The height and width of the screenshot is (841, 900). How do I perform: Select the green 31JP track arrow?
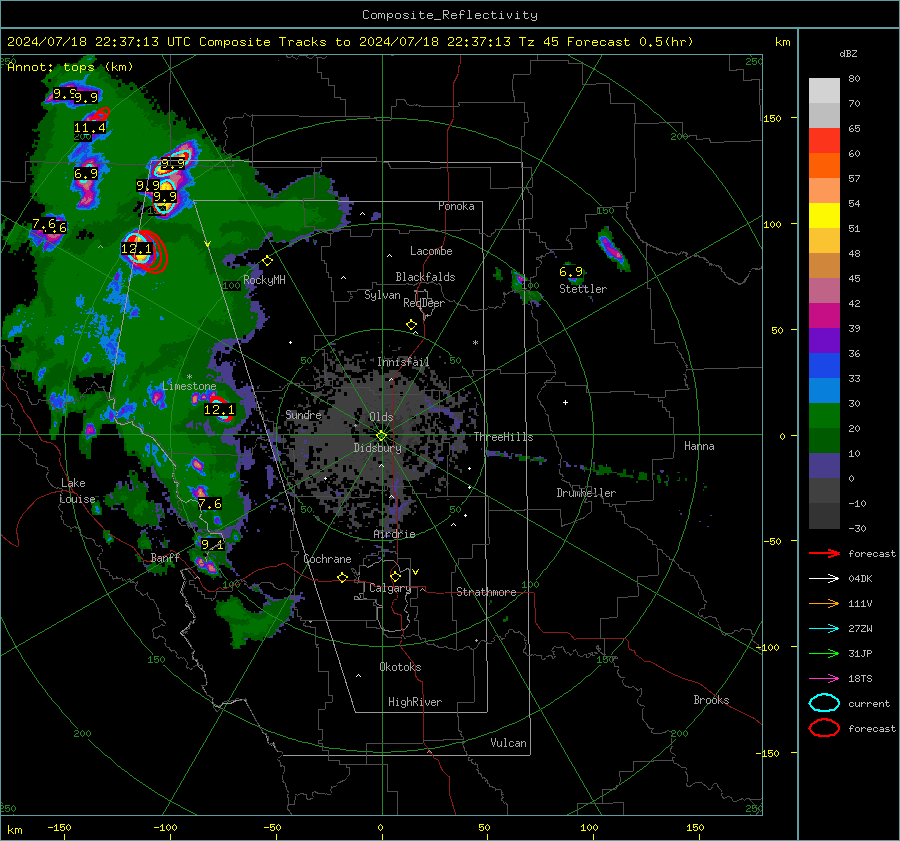pos(824,653)
